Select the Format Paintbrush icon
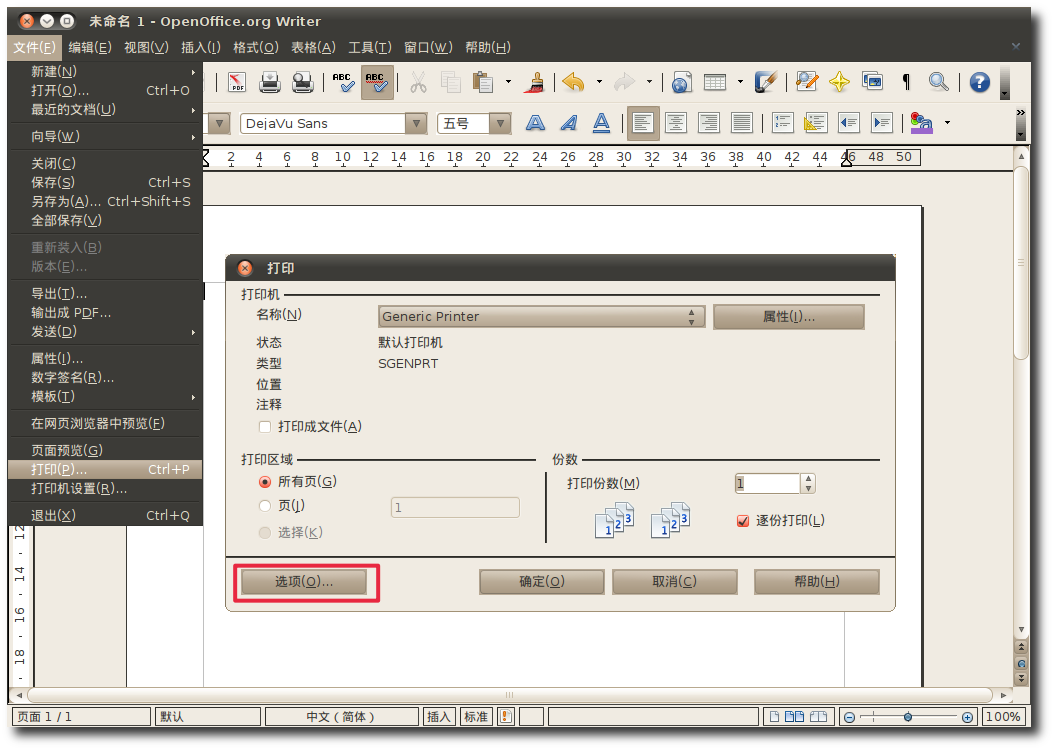The height and width of the screenshot is (750, 1054). pos(536,83)
